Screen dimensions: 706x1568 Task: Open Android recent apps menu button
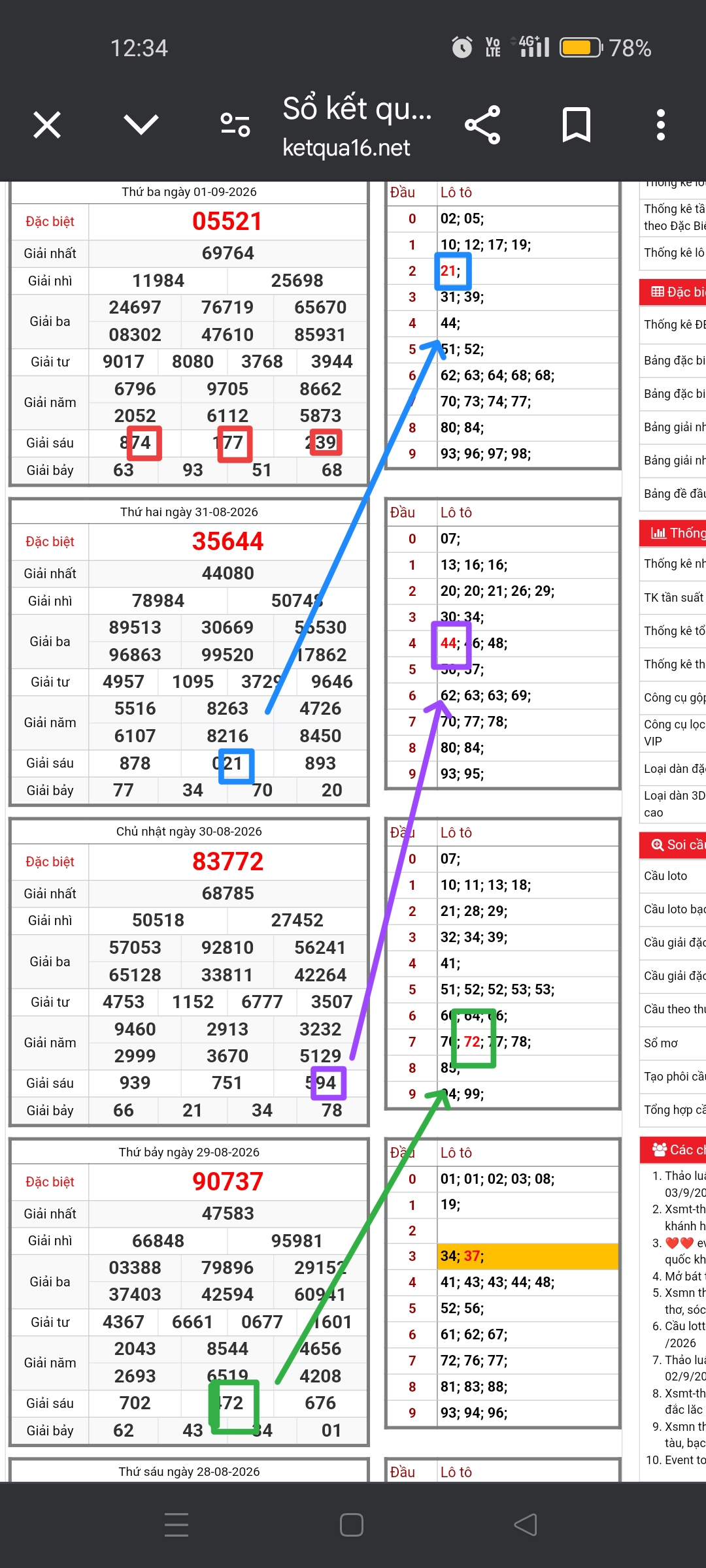[x=176, y=1525]
